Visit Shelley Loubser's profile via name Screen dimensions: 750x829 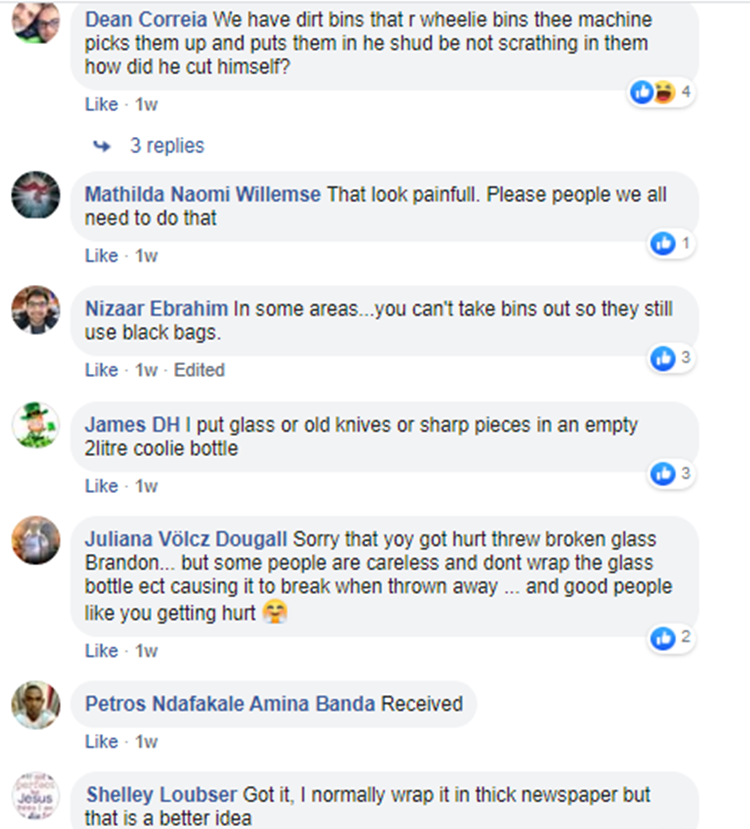tap(162, 795)
